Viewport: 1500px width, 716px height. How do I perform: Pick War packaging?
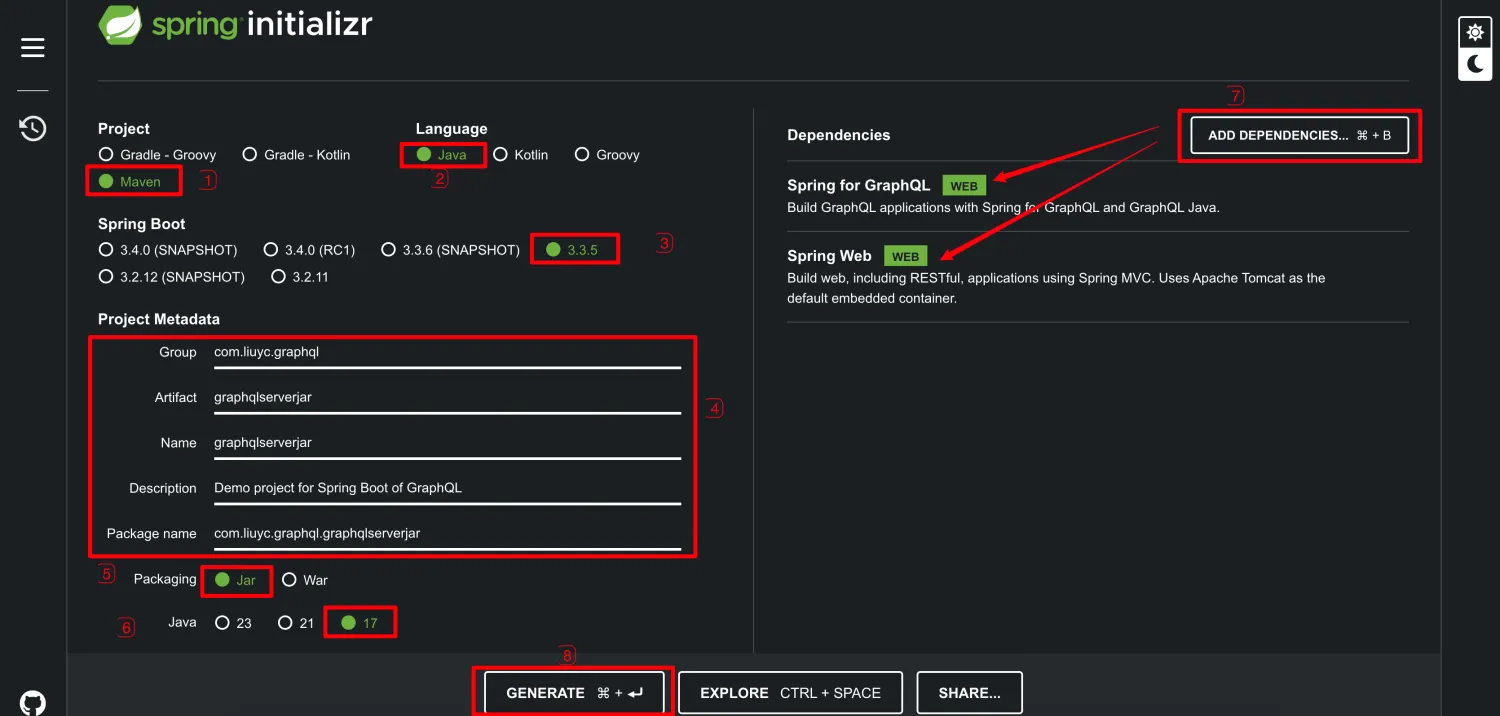[305, 580]
